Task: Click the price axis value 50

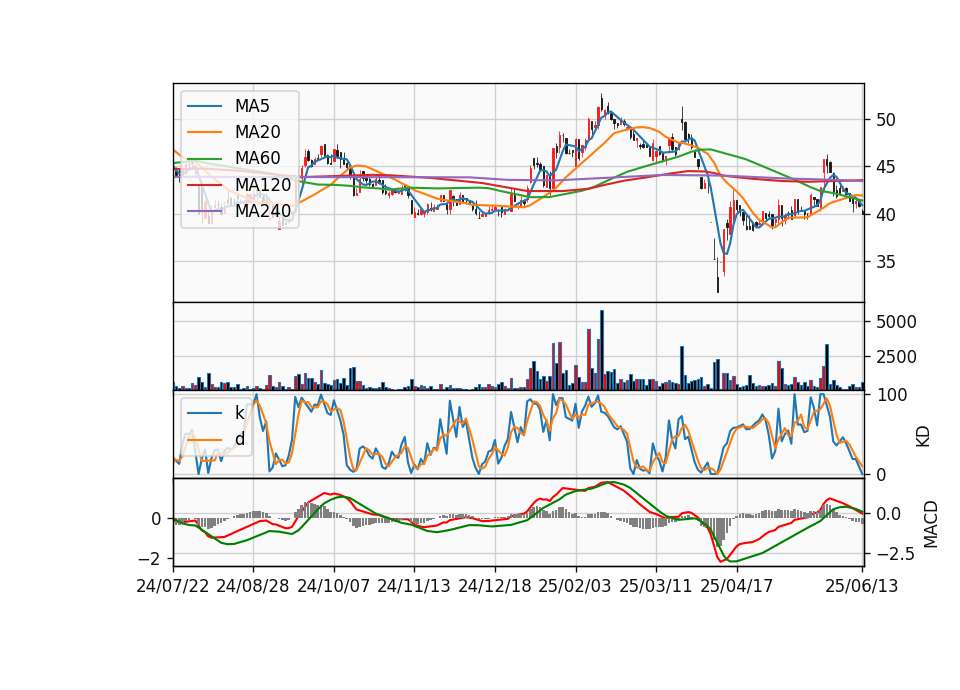Action: pos(885,120)
